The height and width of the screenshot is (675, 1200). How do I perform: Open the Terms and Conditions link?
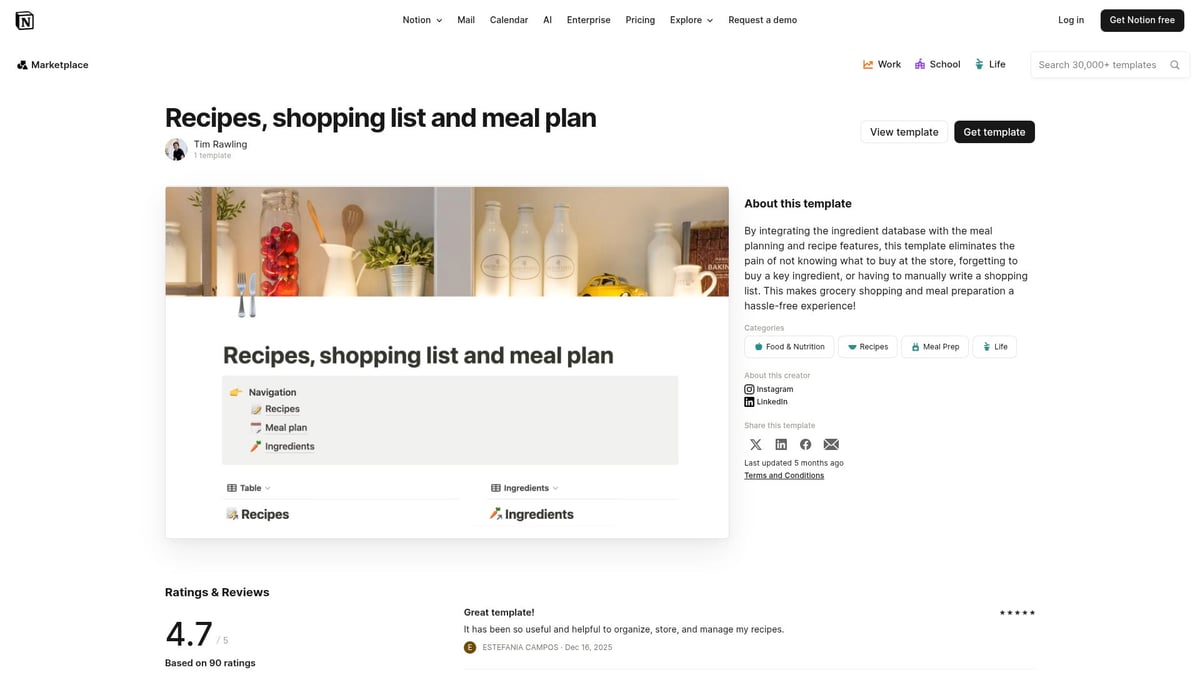point(784,475)
